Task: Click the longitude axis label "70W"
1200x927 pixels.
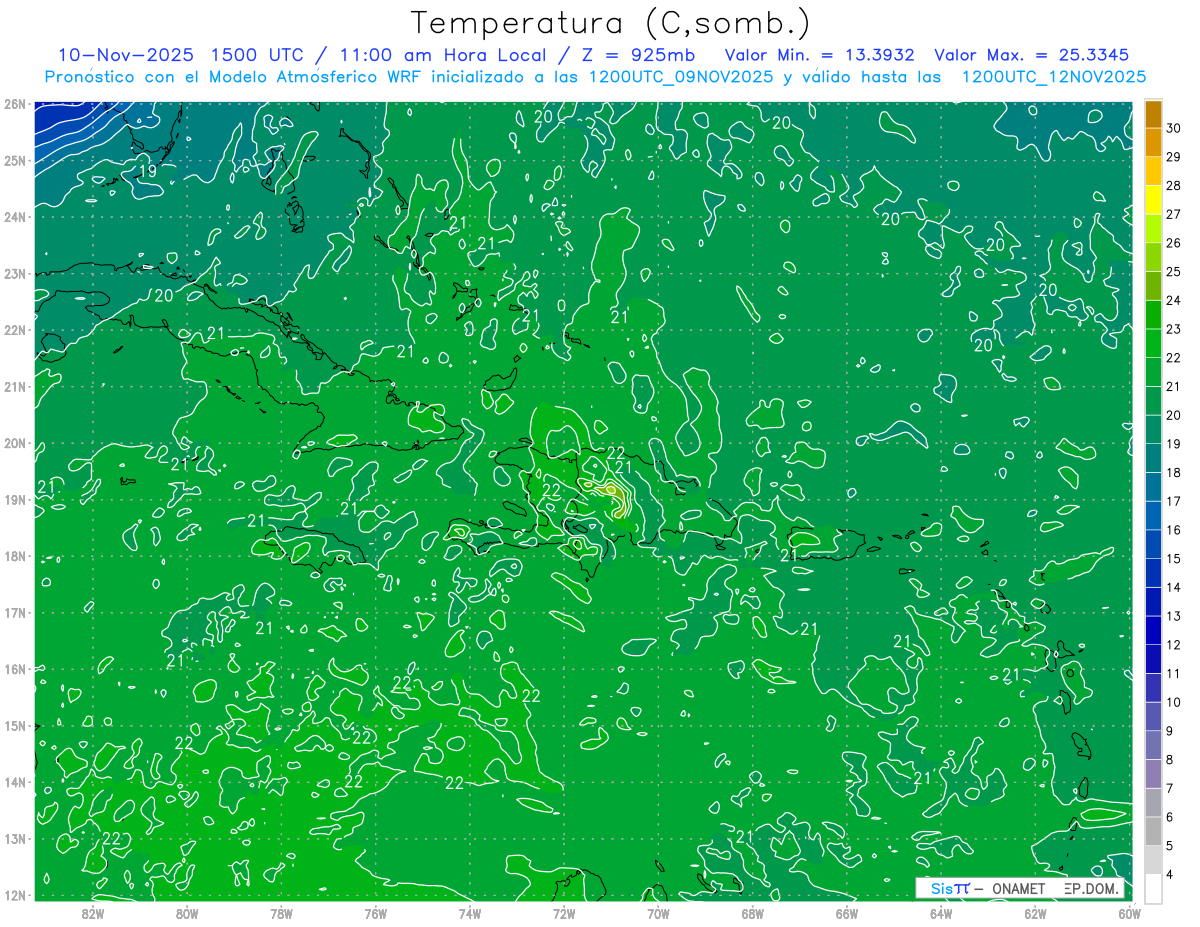Action: pyautogui.click(x=658, y=913)
